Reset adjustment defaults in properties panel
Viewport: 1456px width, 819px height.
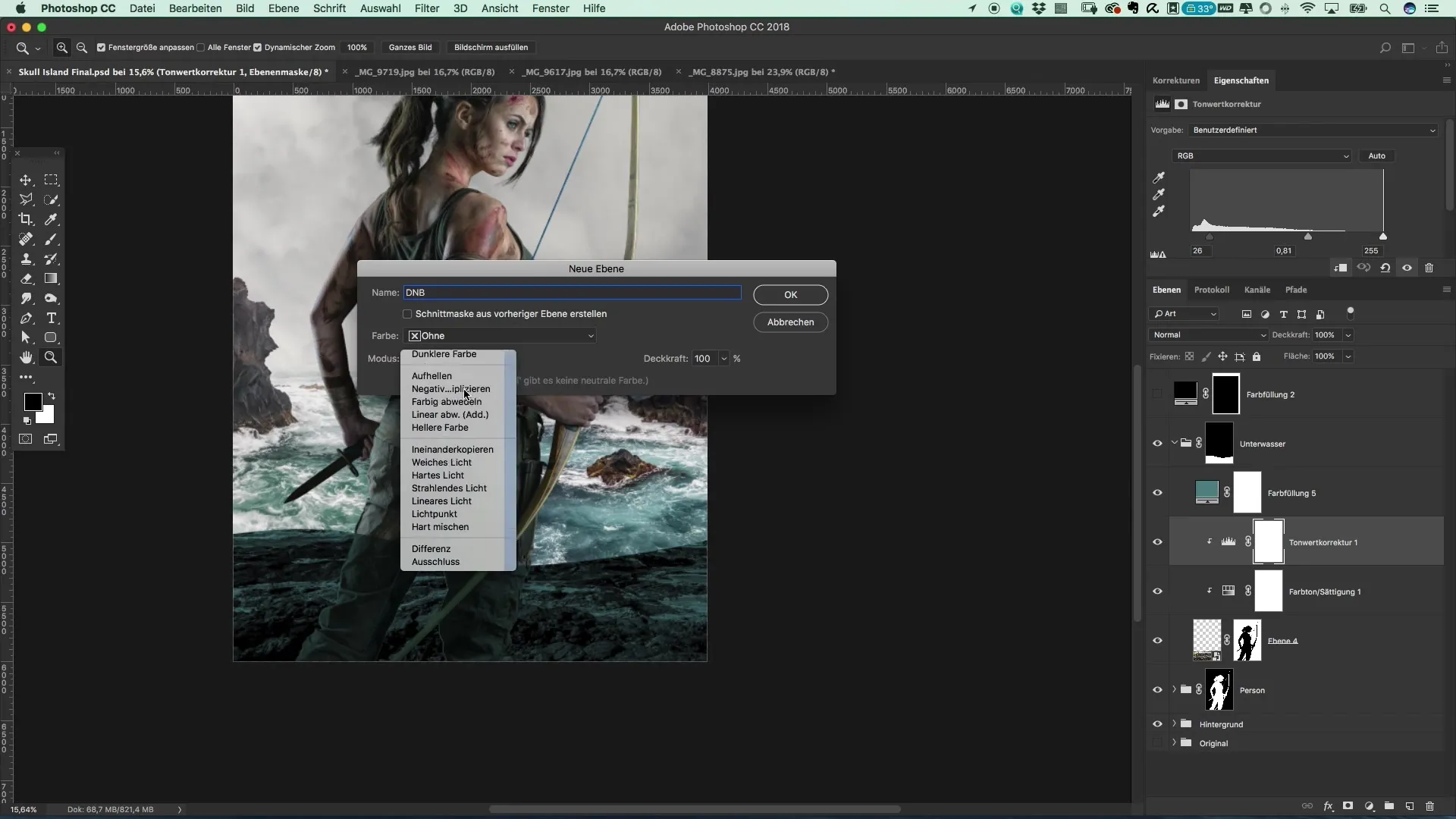click(1385, 268)
